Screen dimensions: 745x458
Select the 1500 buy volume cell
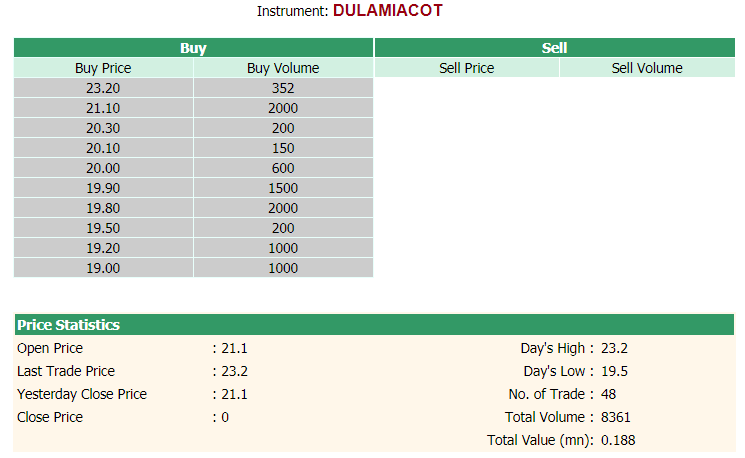tap(283, 188)
